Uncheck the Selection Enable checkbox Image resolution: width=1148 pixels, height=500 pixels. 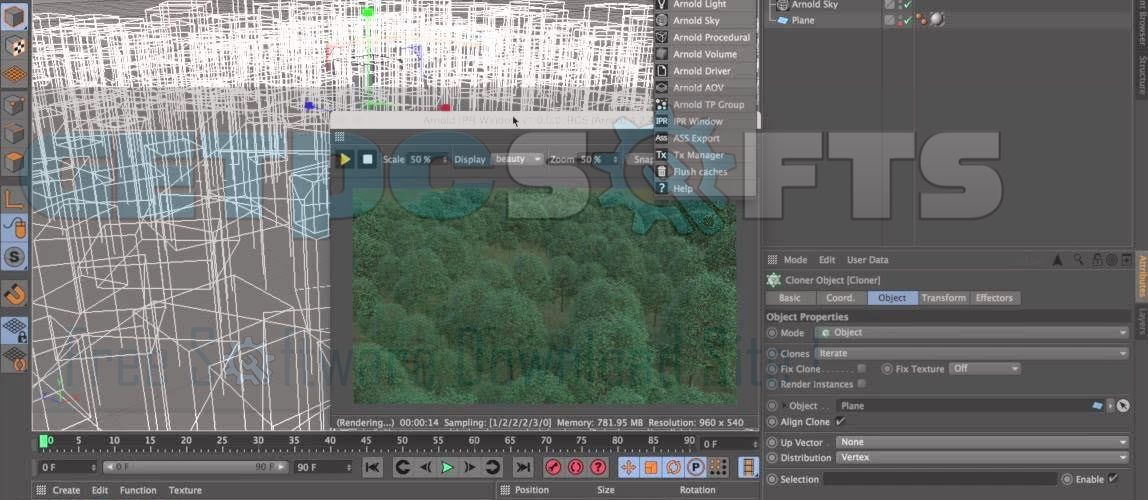(1113, 479)
